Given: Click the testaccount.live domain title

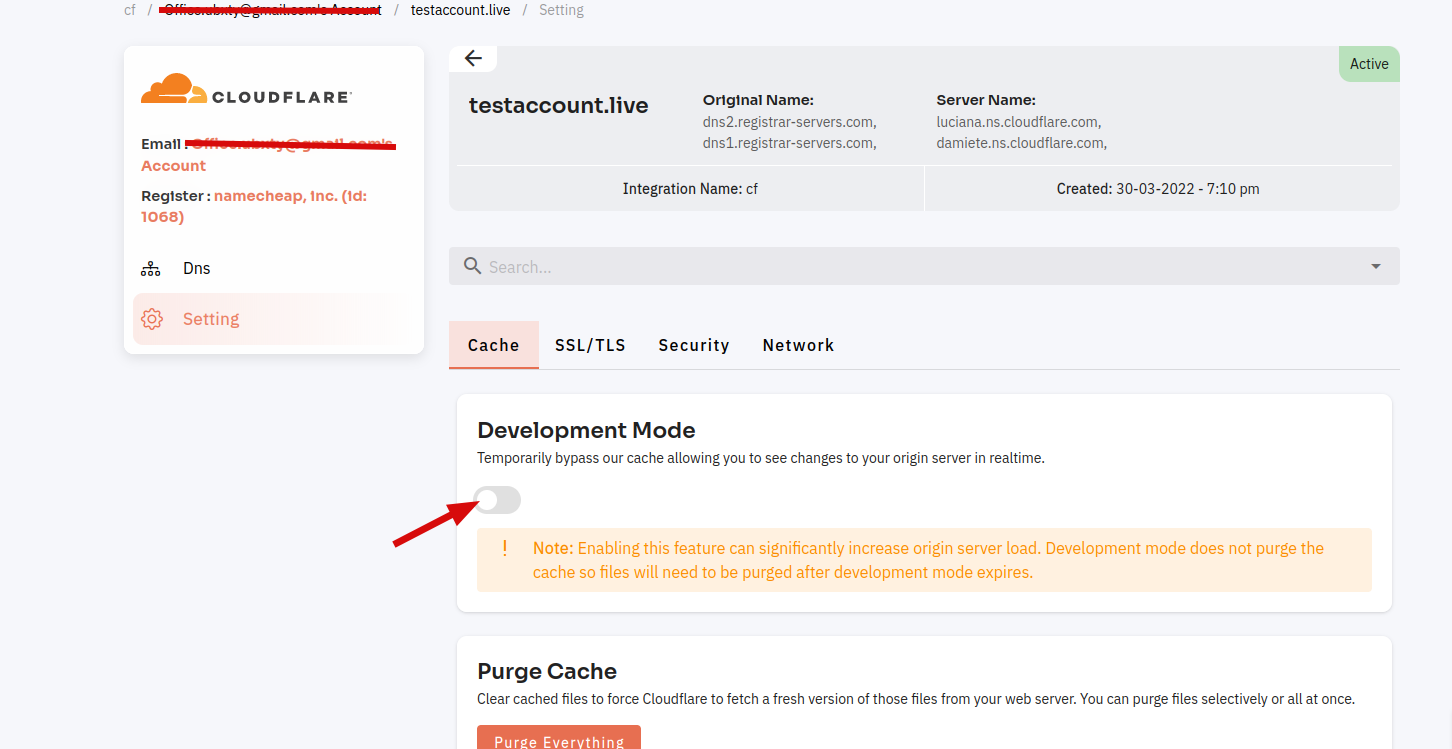Looking at the screenshot, I should coord(559,105).
